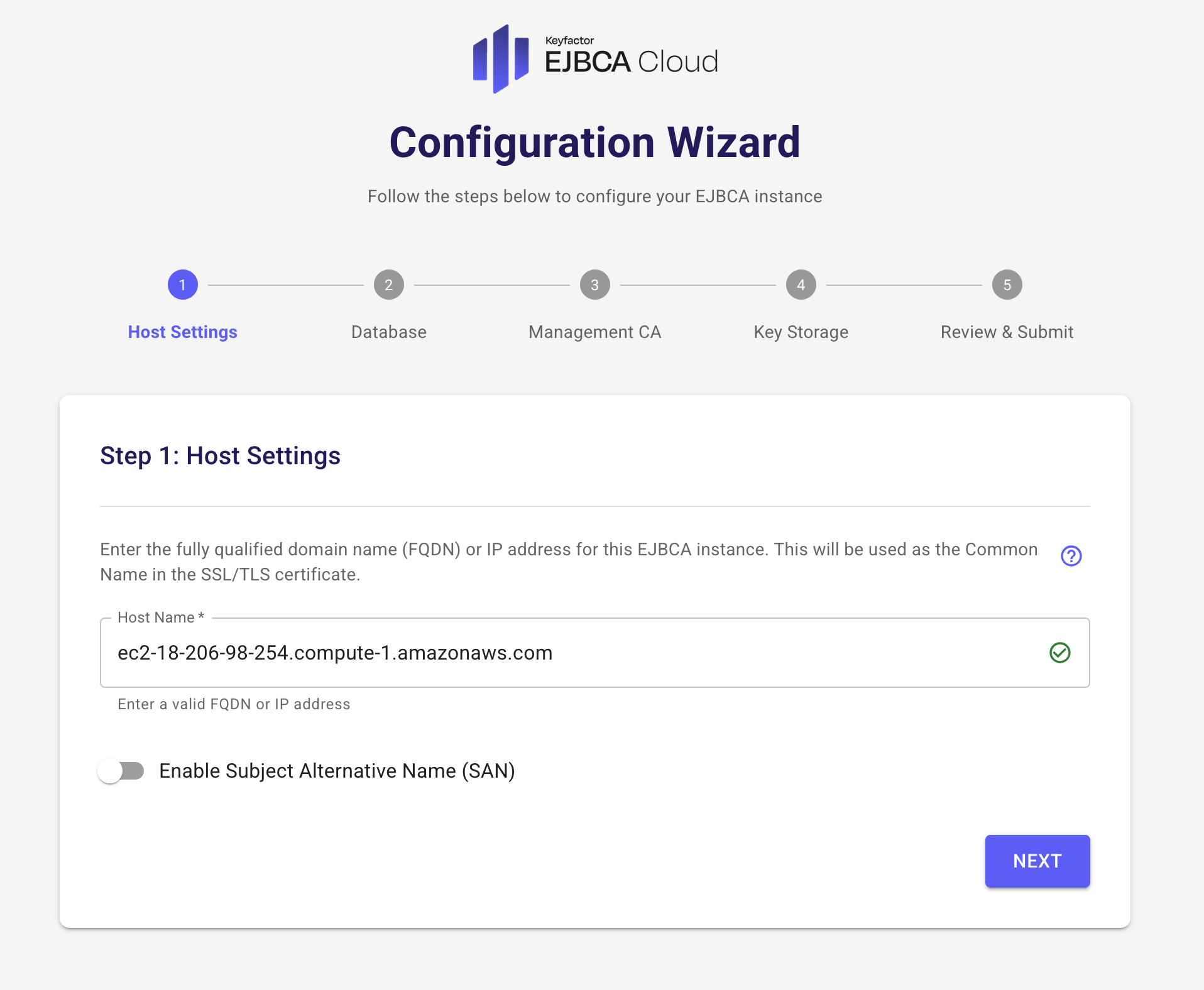Screen dimensions: 1204x990
Task: Click the step 3 circle icon
Action: (595, 285)
